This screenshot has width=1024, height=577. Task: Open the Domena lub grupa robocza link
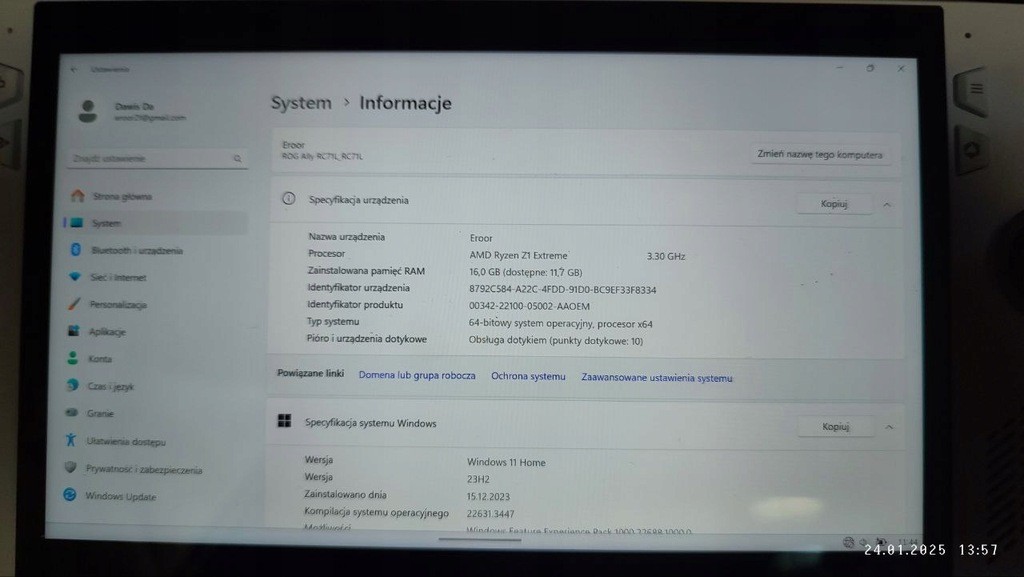[417, 376]
